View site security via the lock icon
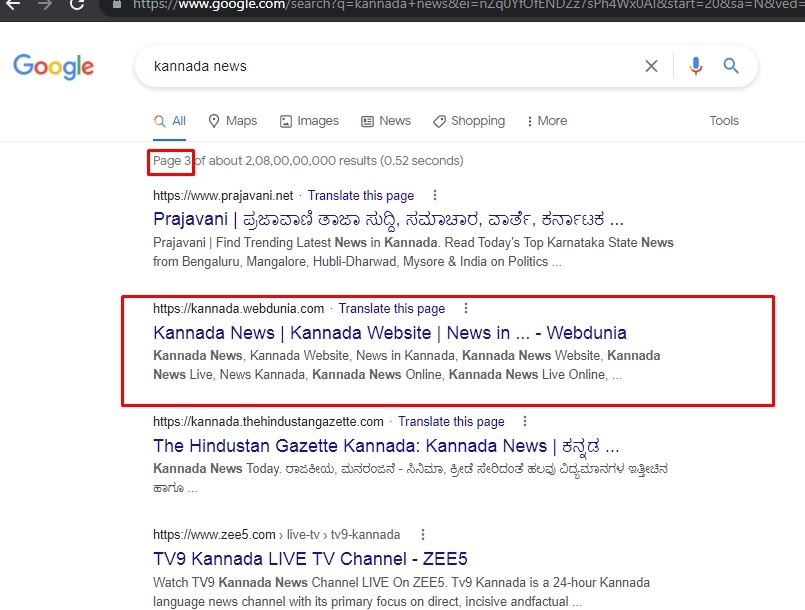Image resolution: width=805 pixels, height=610 pixels. tap(117, 5)
